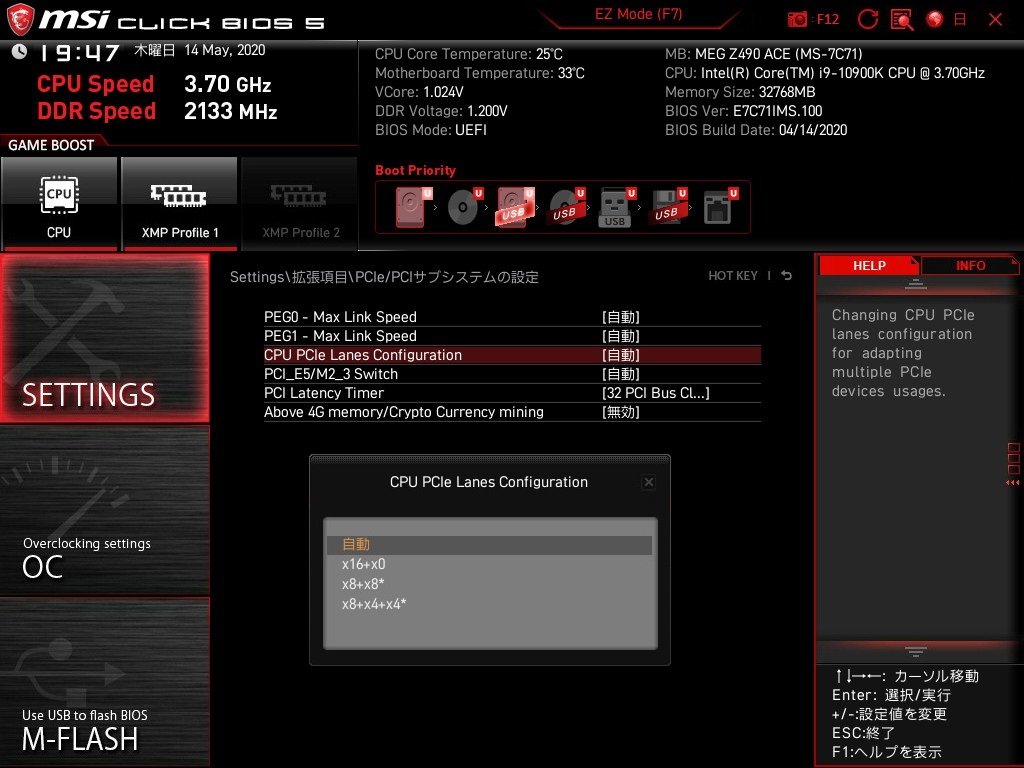1024x768 pixels.
Task: Open PEG1 - Max Link Speed setting
Action: pos(512,336)
